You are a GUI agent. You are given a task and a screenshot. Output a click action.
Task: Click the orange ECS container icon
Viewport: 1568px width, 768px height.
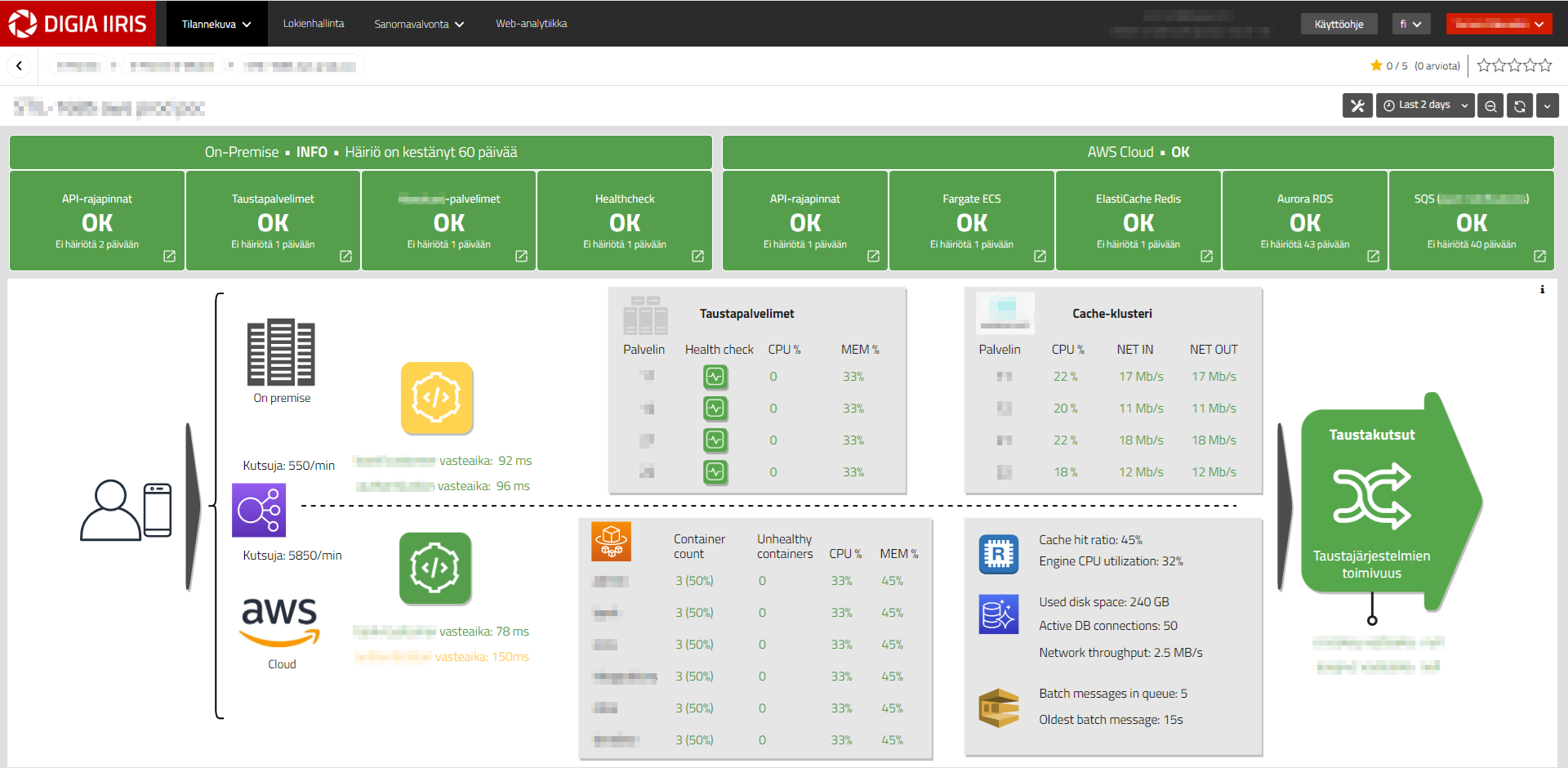[x=611, y=542]
